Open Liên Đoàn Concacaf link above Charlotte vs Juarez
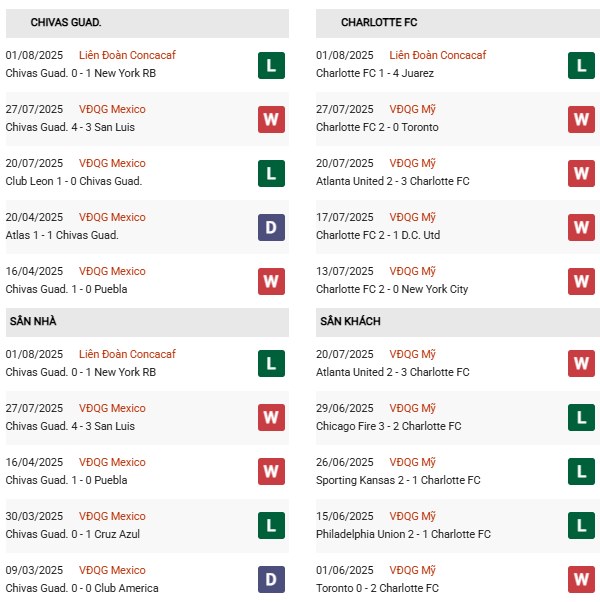The width and height of the screenshot is (600, 602). click(x=437, y=55)
